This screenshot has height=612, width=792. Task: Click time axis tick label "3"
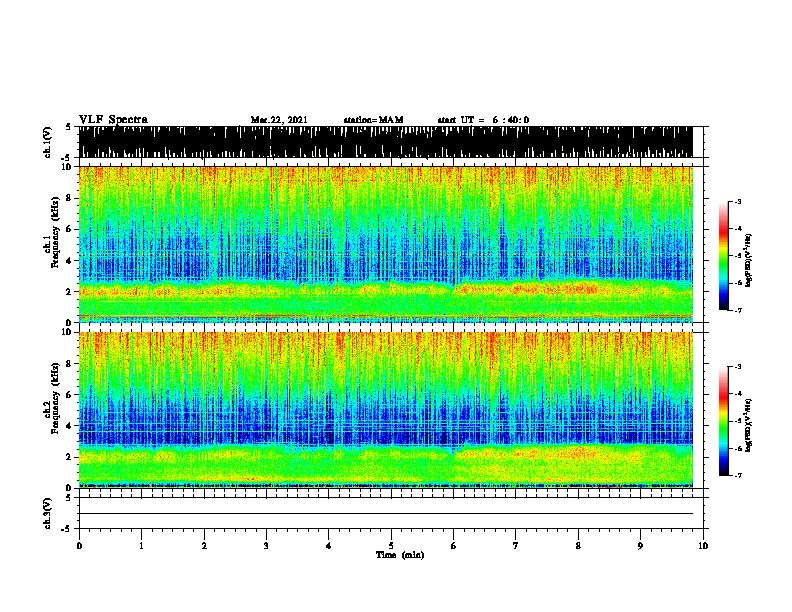pos(266,545)
